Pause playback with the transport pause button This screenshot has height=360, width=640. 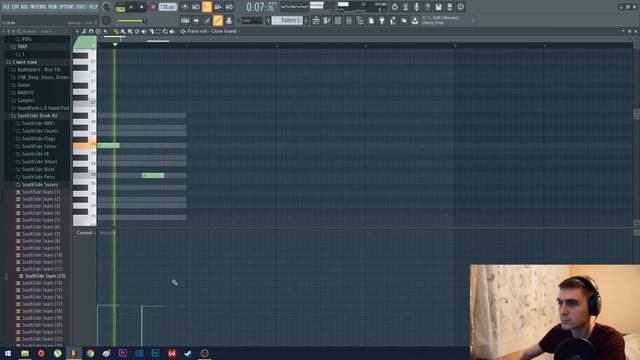[131, 7]
